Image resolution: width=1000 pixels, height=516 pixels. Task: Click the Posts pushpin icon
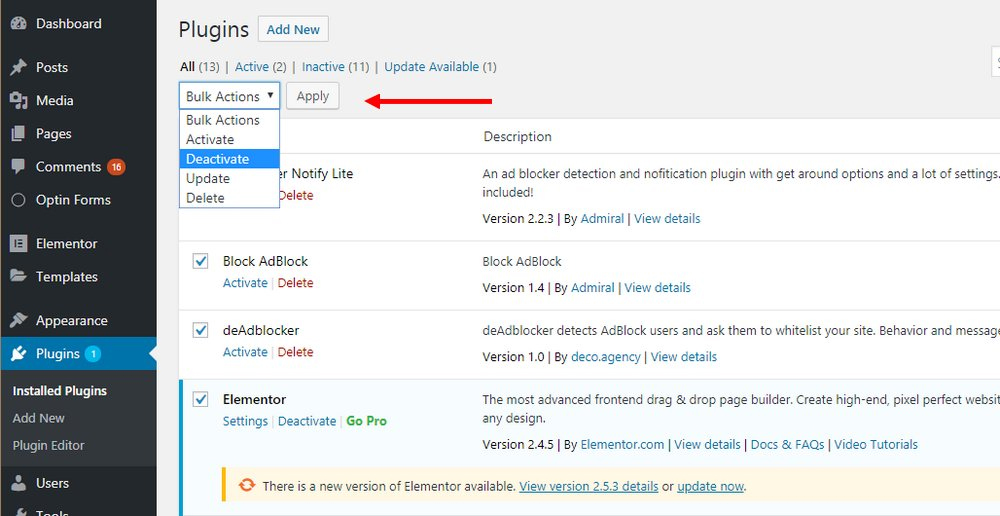tap(18, 67)
